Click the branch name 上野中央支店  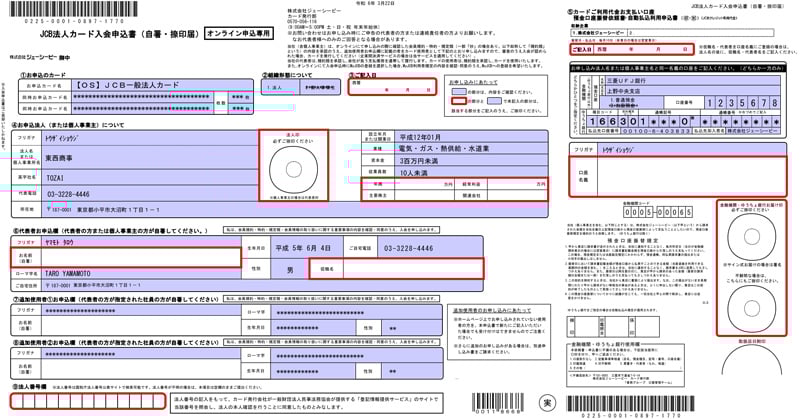point(622,91)
